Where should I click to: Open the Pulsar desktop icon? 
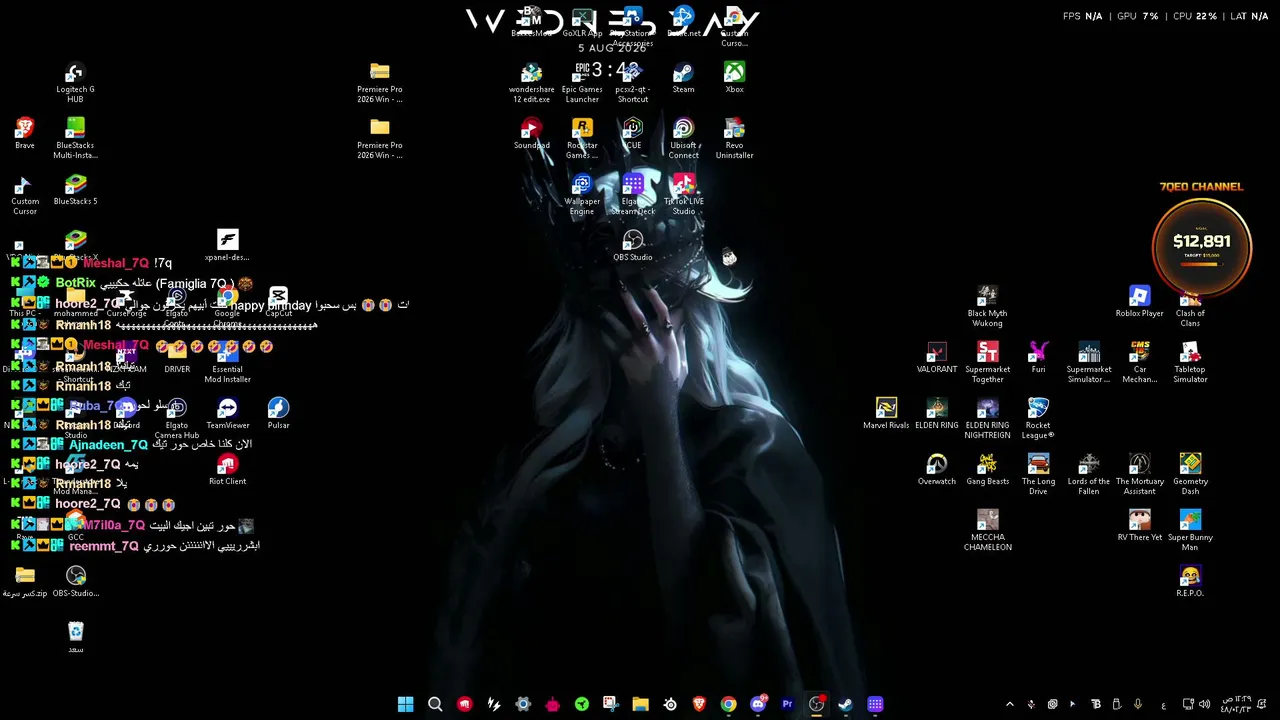[x=279, y=413]
